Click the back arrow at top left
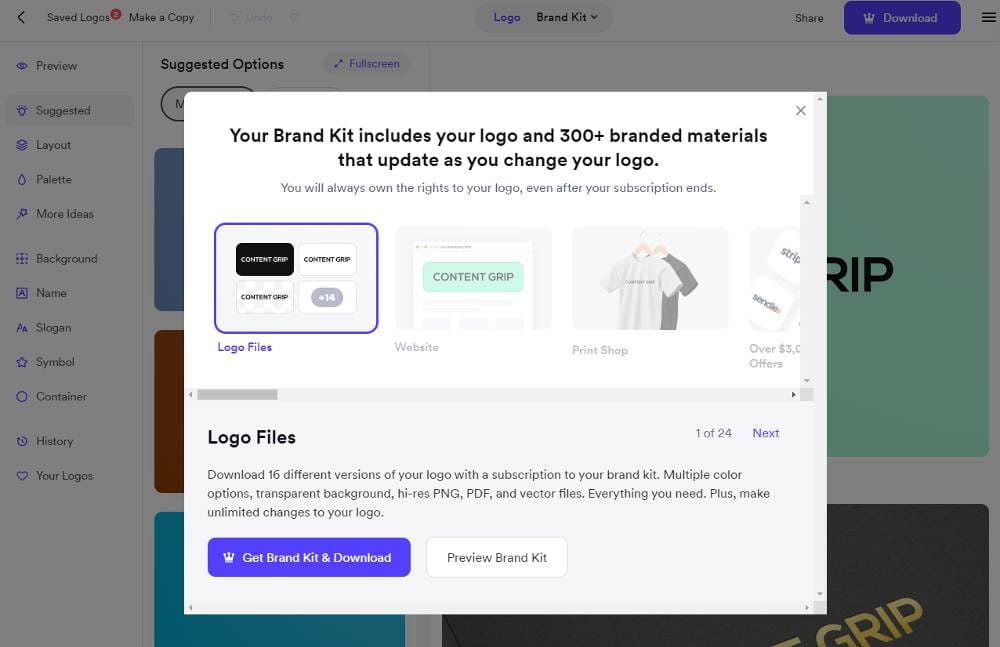Viewport: 1000px width, 647px height. coord(20,17)
